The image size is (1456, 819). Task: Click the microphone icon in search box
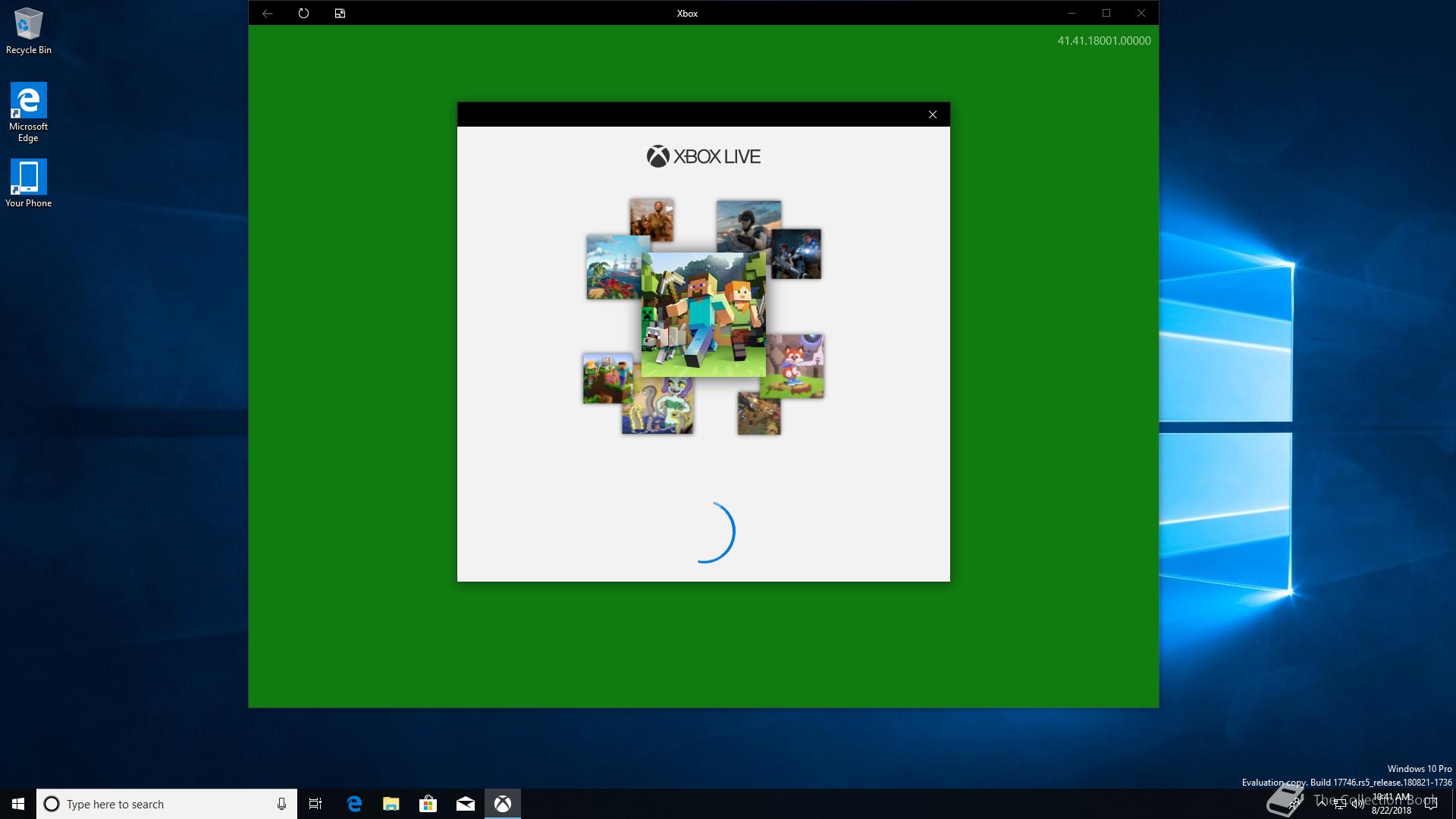pos(281,804)
